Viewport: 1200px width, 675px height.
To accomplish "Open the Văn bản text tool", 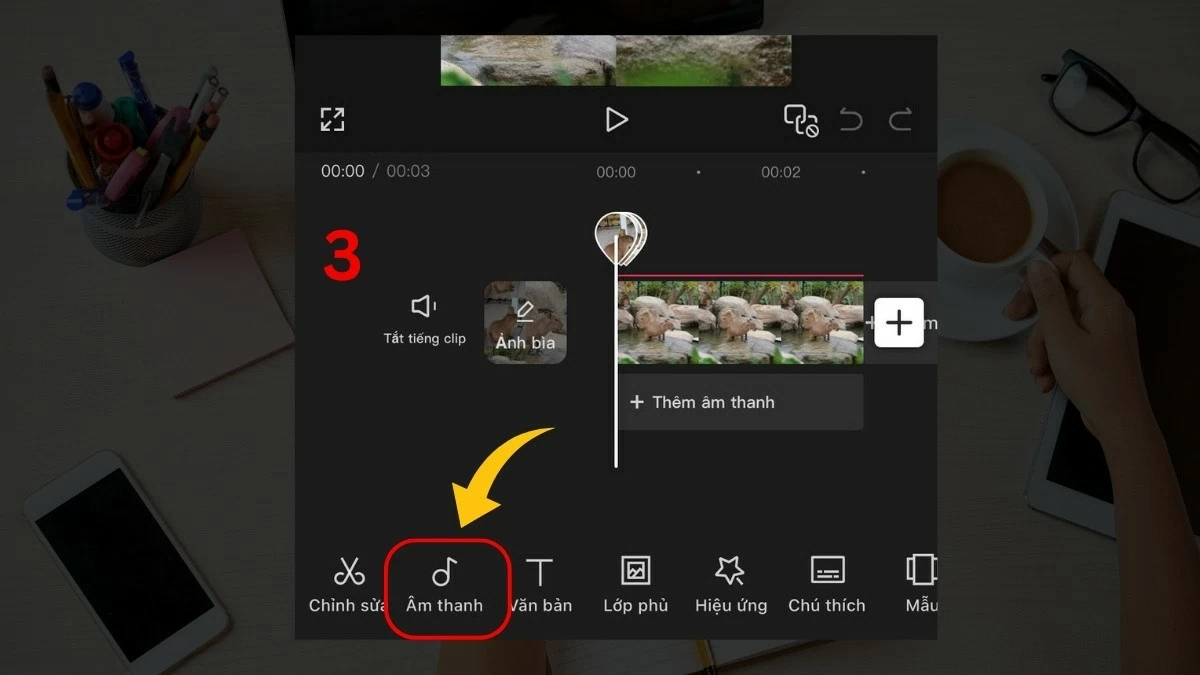I will [540, 584].
